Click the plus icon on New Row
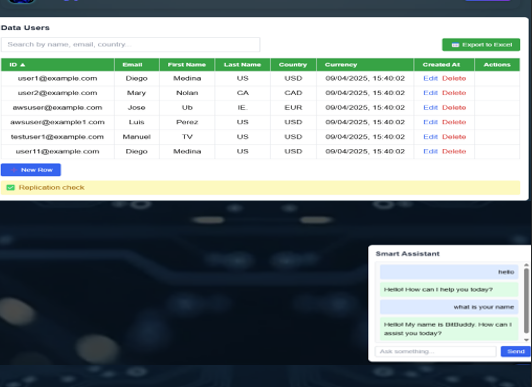532x387 pixels. click(x=14, y=170)
